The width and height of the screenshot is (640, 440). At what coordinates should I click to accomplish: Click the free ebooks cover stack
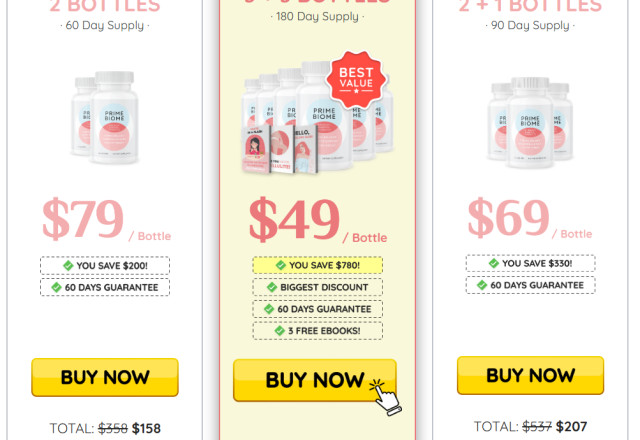280,149
